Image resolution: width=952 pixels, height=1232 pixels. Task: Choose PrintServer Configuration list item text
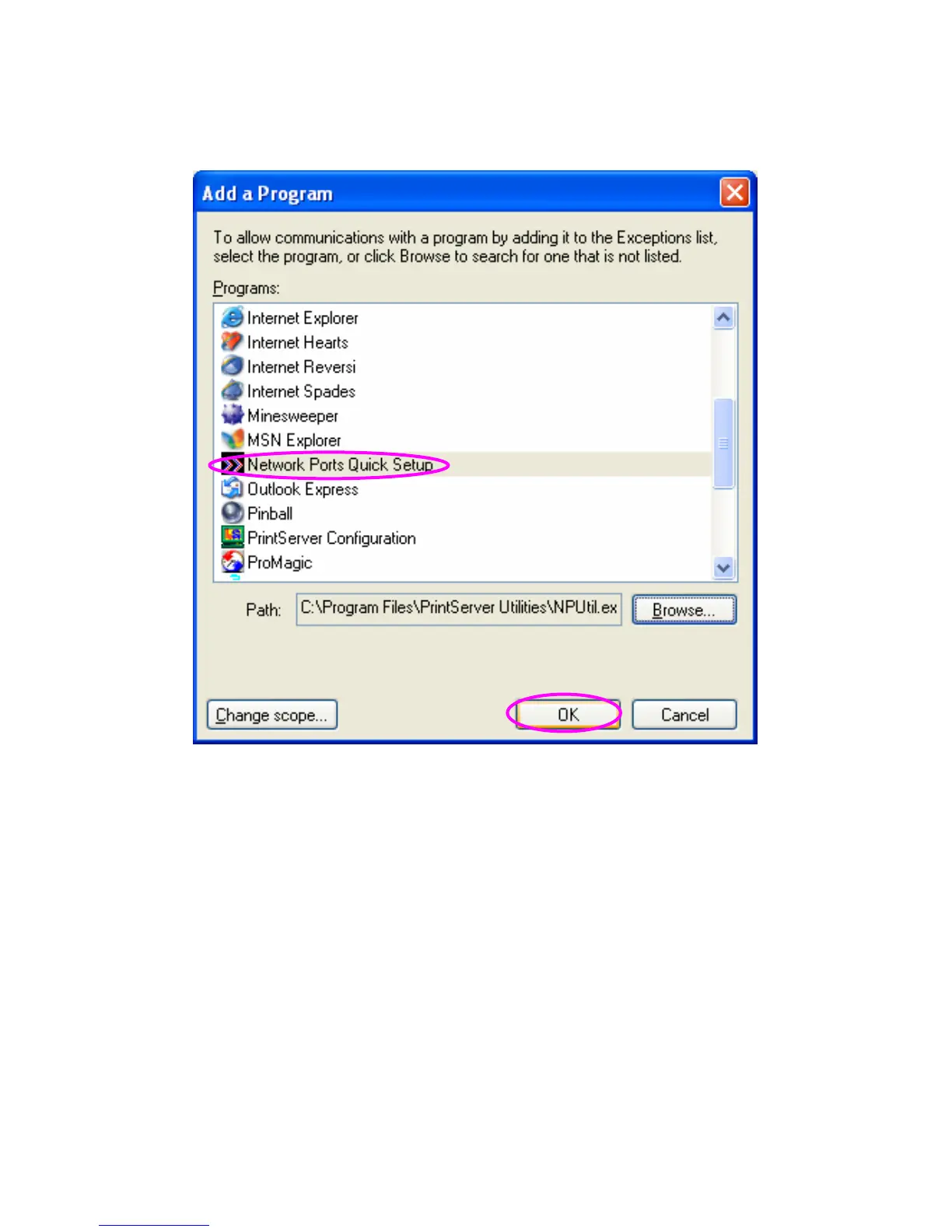(x=331, y=538)
